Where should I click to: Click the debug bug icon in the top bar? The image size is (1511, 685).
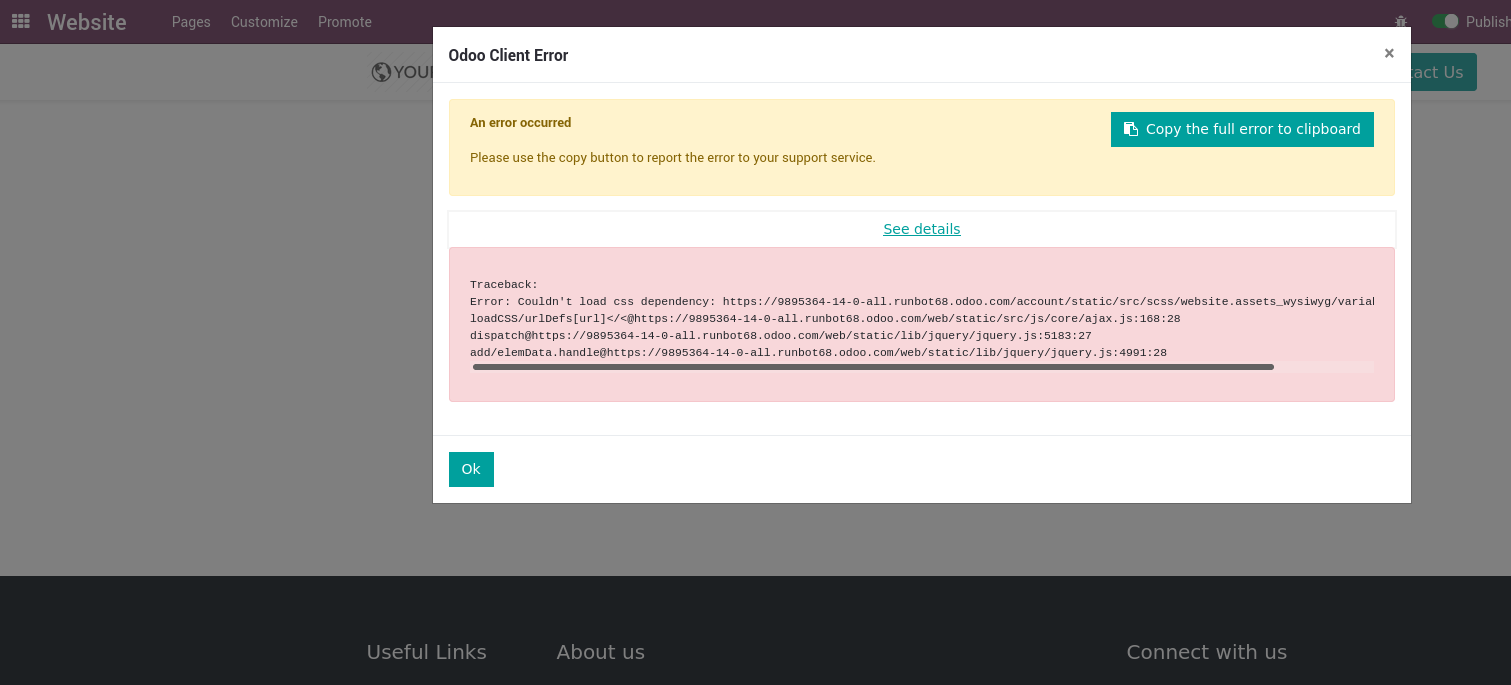[1401, 21]
